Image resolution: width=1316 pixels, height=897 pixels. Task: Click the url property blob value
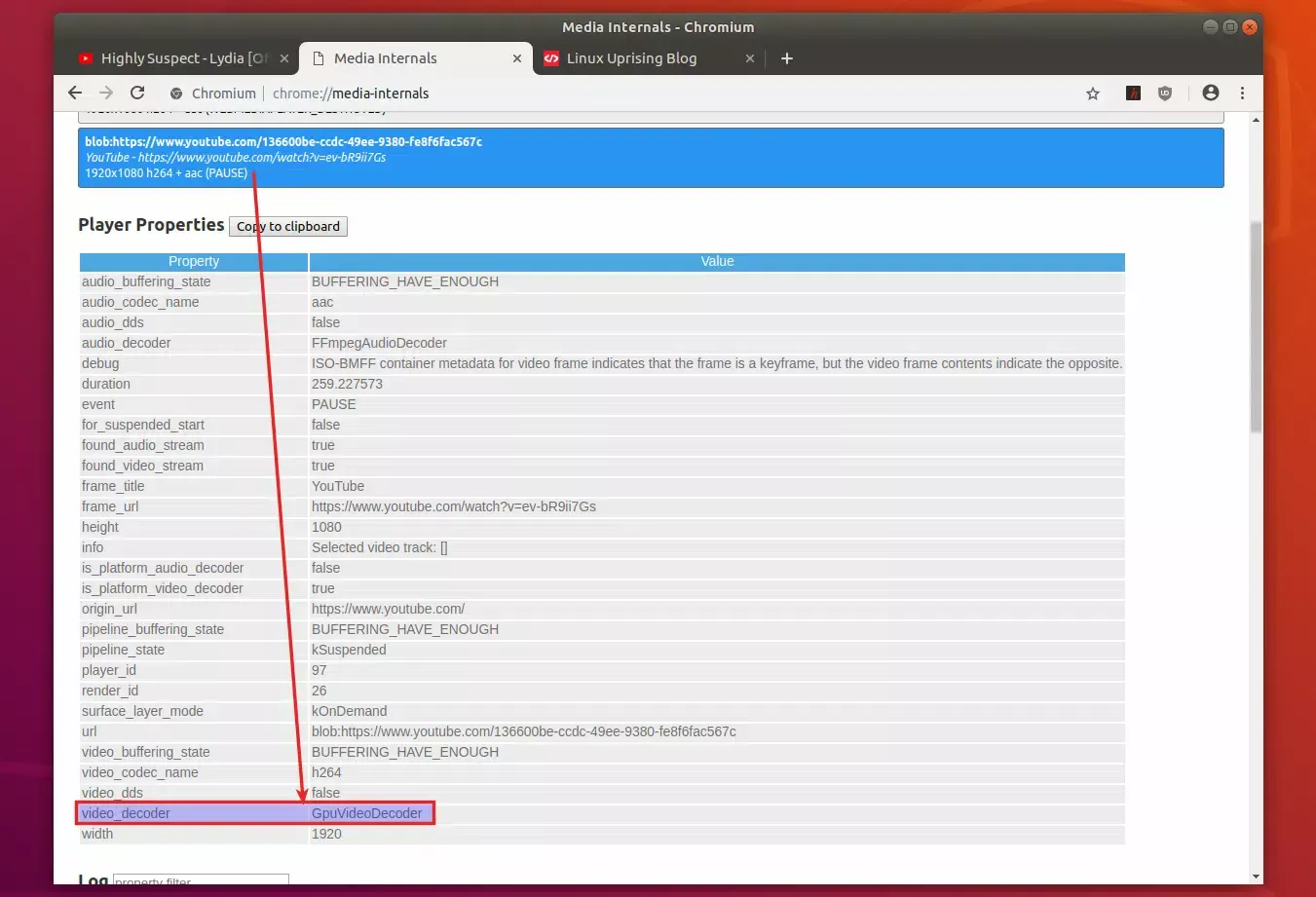(x=524, y=731)
